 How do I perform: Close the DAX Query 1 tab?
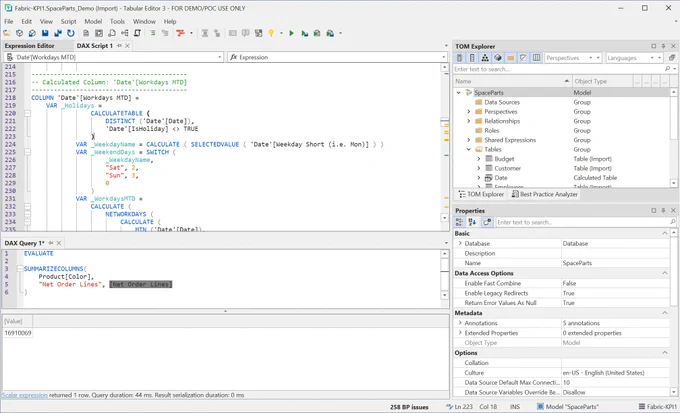pyautogui.click(x=59, y=243)
